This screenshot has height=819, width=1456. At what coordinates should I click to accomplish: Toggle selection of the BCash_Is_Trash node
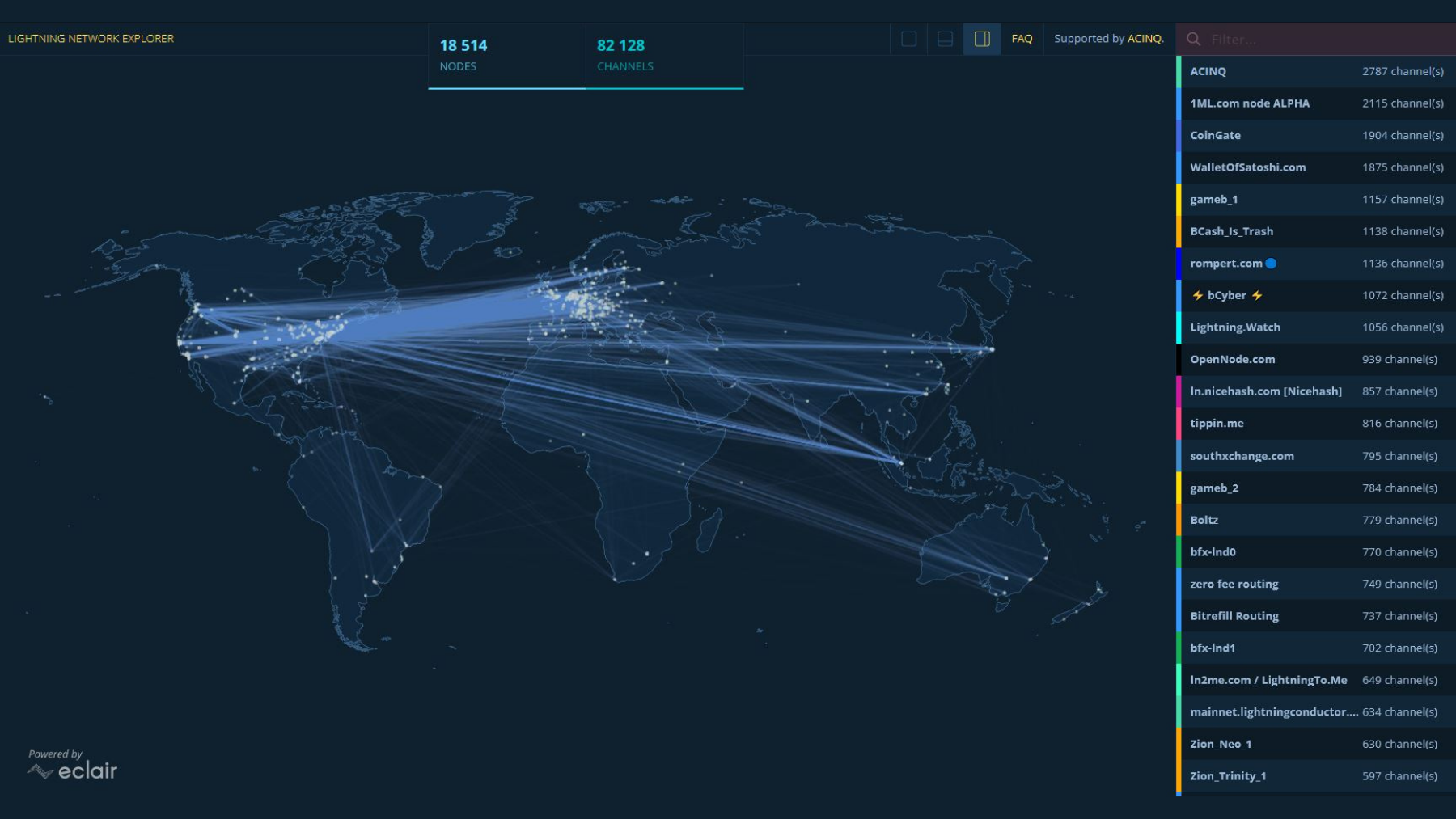click(1294, 231)
